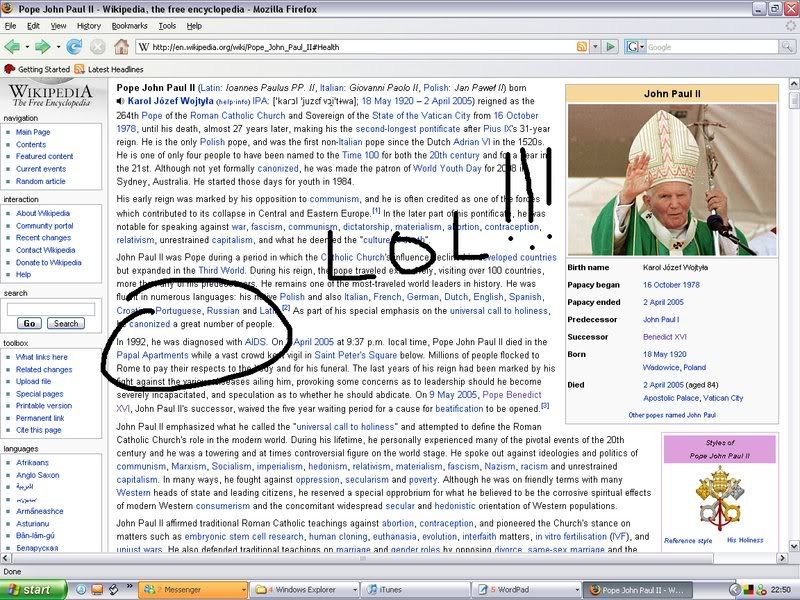Viewport: 800px width, 600px height.
Task: Open the search engine selector dropdown
Action: point(642,47)
